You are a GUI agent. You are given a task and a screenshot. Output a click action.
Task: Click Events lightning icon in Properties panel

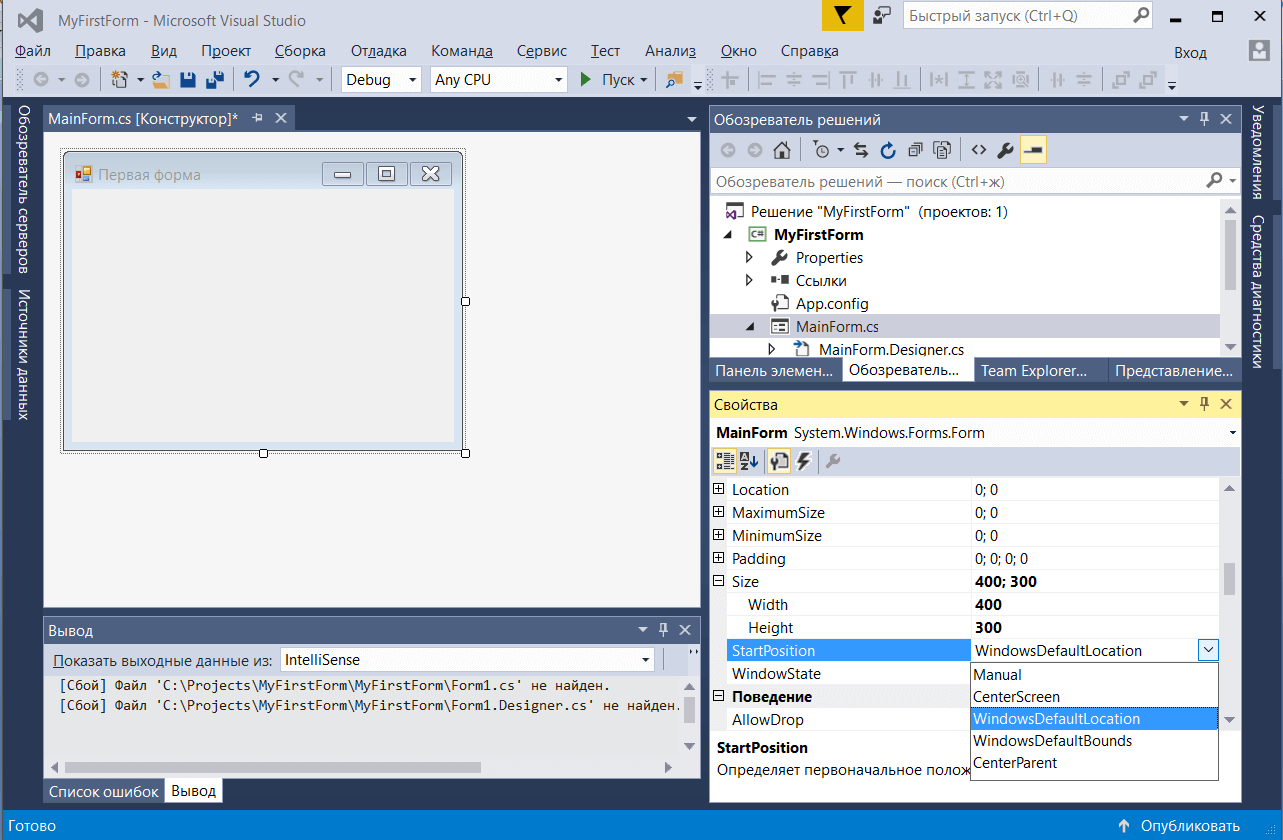pyautogui.click(x=803, y=461)
